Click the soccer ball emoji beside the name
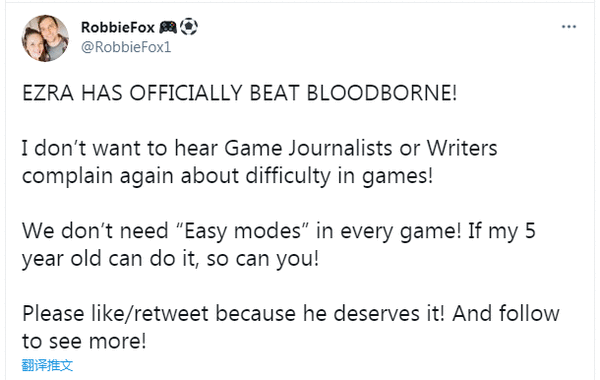Viewport: 600px width, 380px height. point(189,27)
